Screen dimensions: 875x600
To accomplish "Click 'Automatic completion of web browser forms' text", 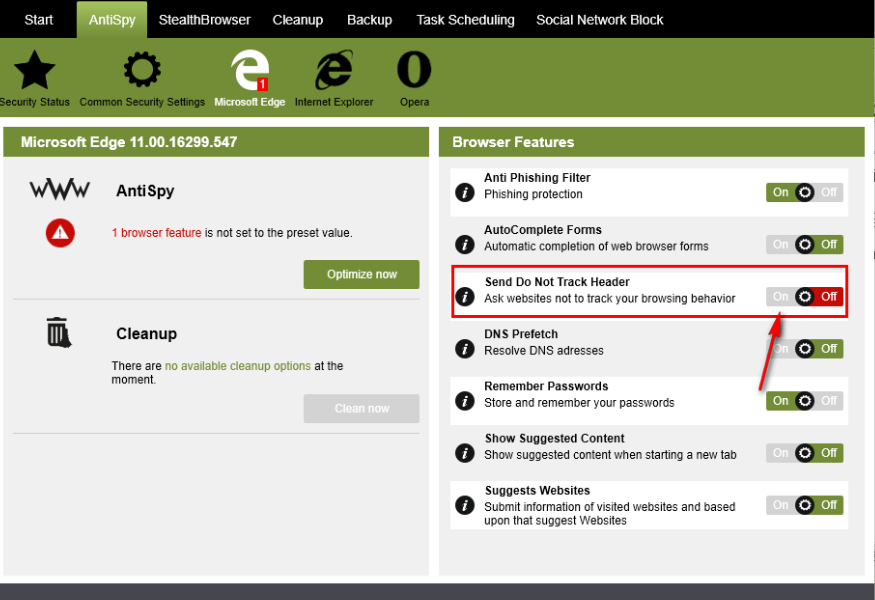I will pyautogui.click(x=596, y=246).
